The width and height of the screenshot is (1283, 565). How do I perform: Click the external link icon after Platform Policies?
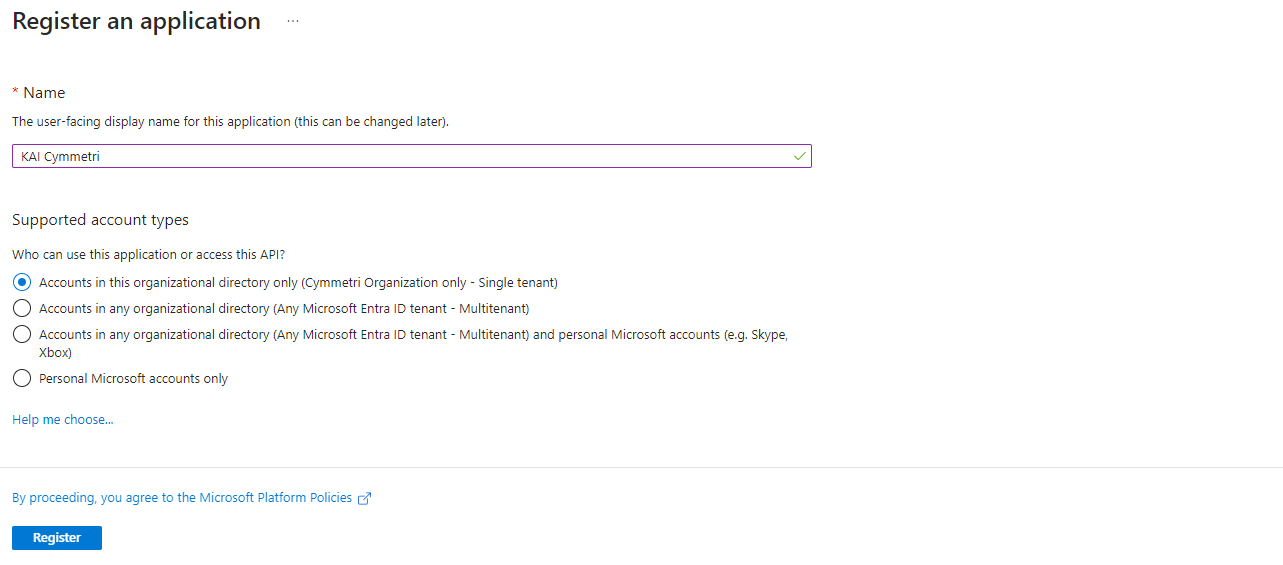[365, 498]
